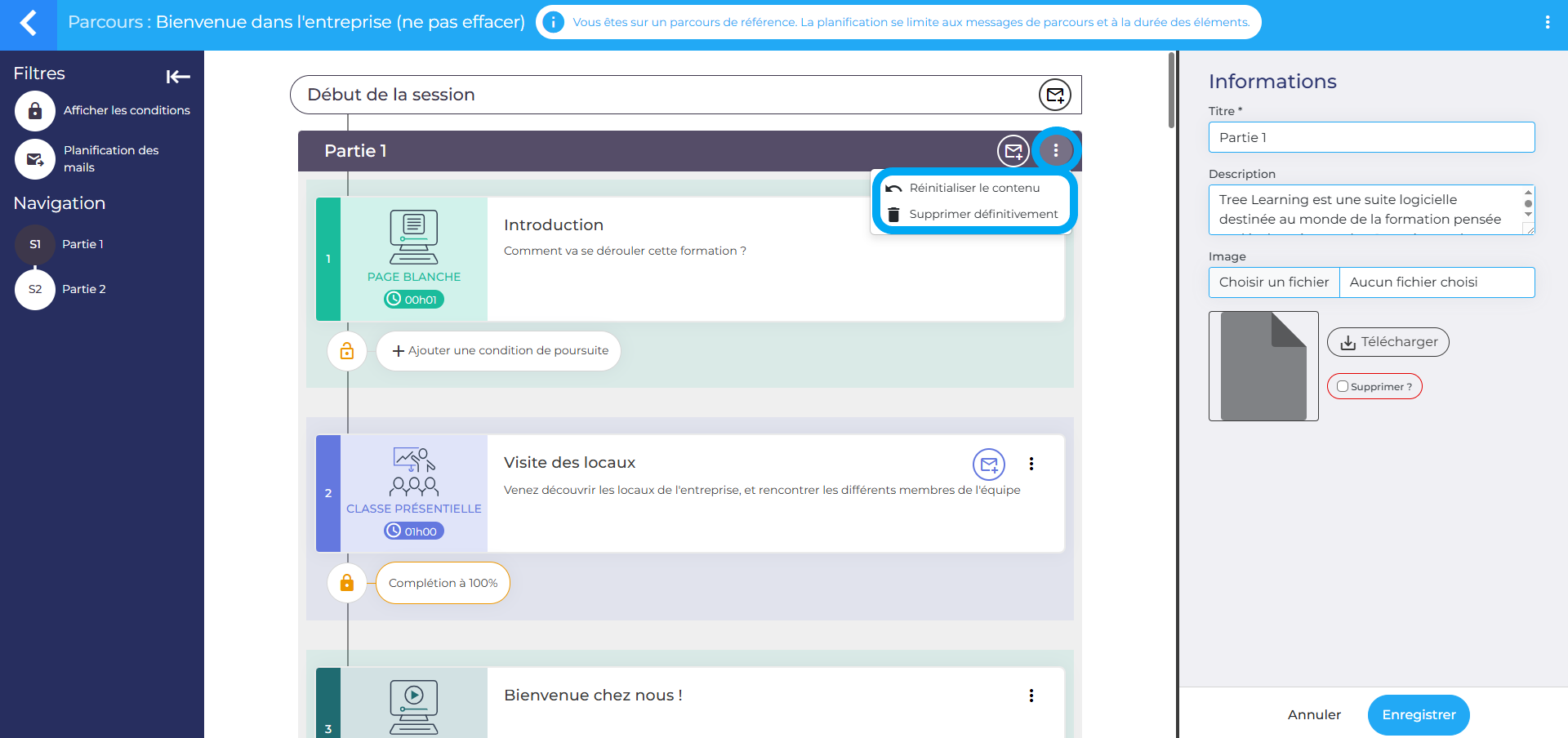Open the top-right vertical dots menu
Screen dimensions: 1568x738
(1547, 23)
